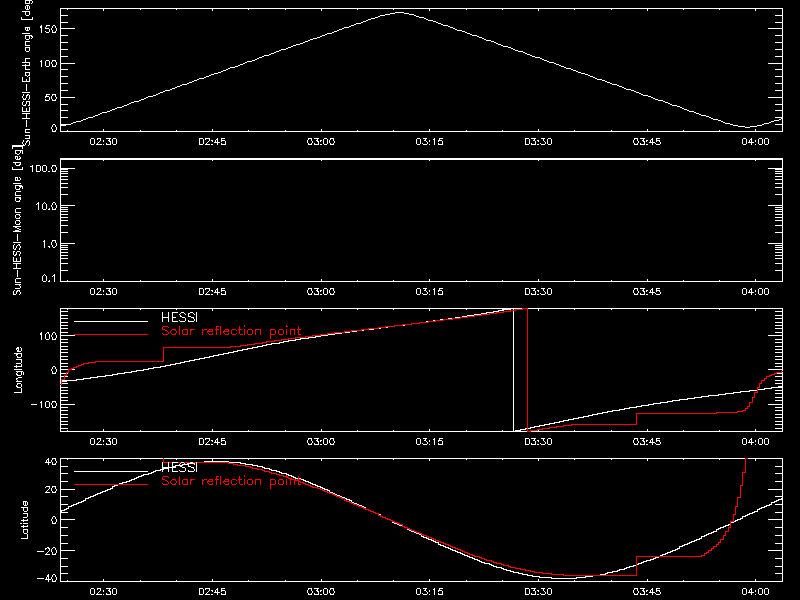
Task: Click the 50 tick on Earth angle axis
Action: point(51,97)
